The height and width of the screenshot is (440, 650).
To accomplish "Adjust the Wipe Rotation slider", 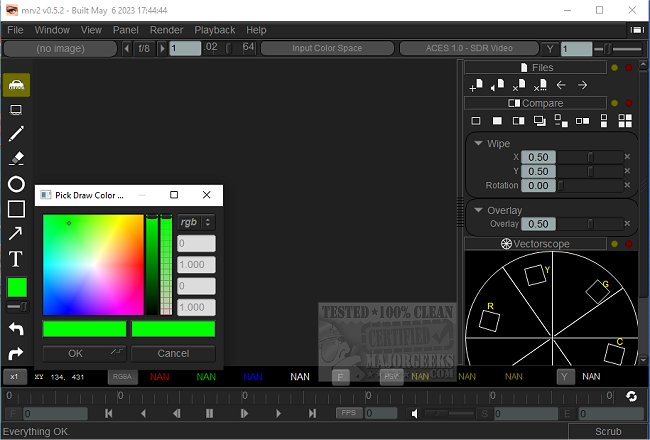I will [590, 185].
